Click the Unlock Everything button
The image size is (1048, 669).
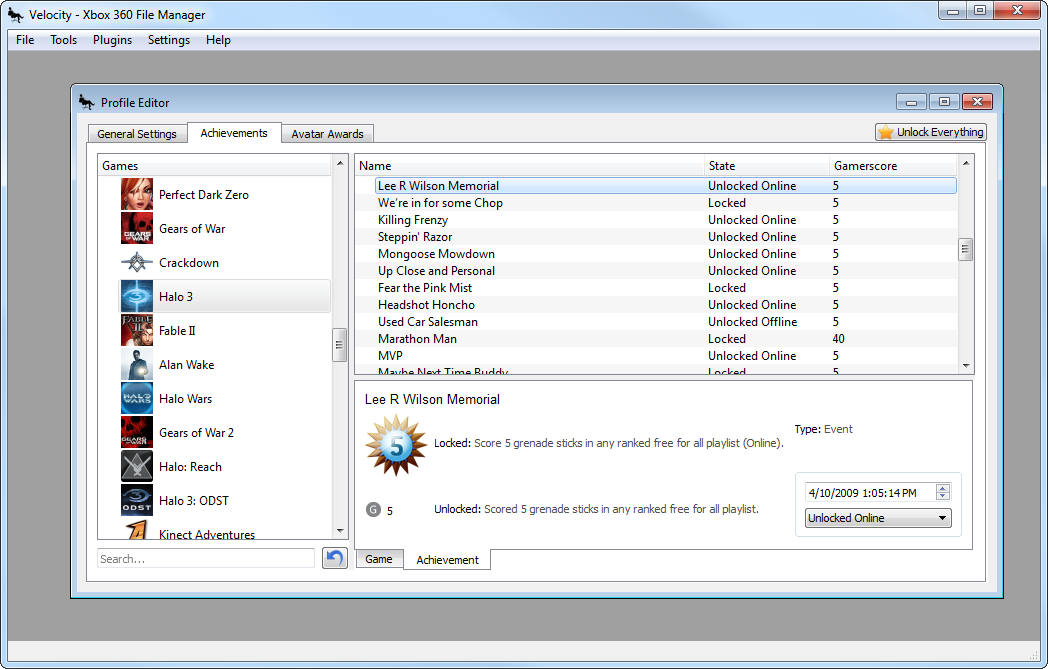click(931, 132)
